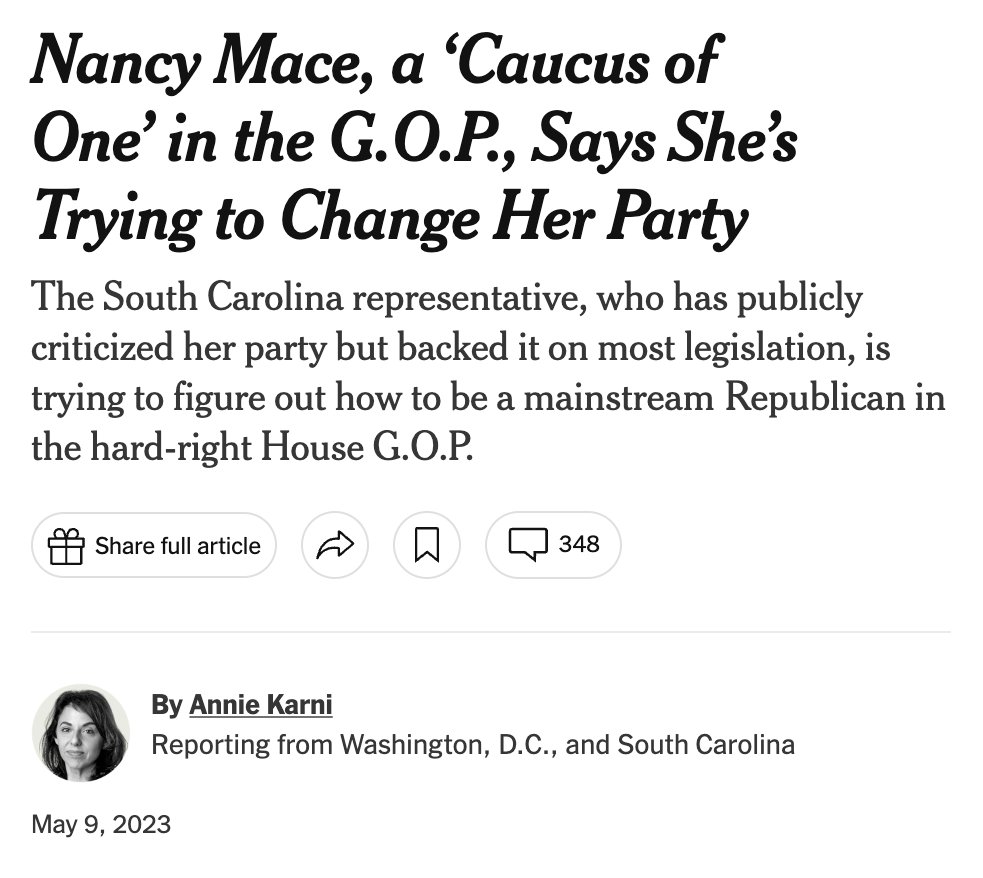Click Trying to Change Her Party headline line
983x878 pixels.
[x=391, y=217]
